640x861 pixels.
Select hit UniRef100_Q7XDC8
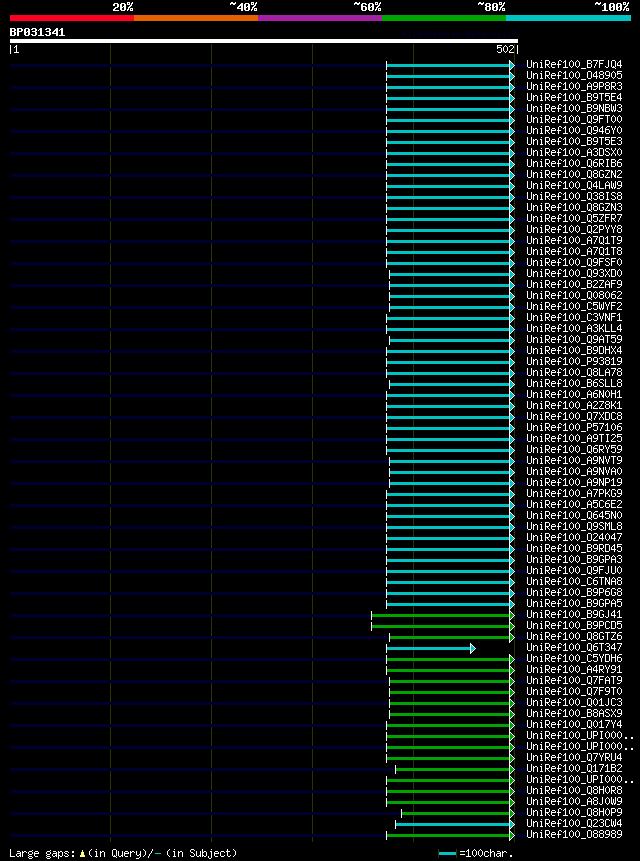tap(574, 416)
